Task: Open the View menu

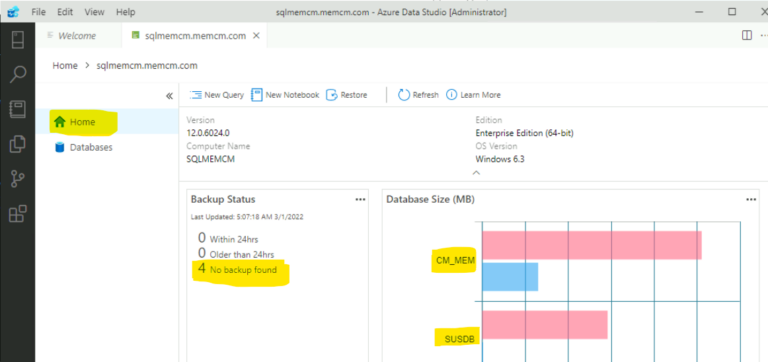Action: click(94, 12)
